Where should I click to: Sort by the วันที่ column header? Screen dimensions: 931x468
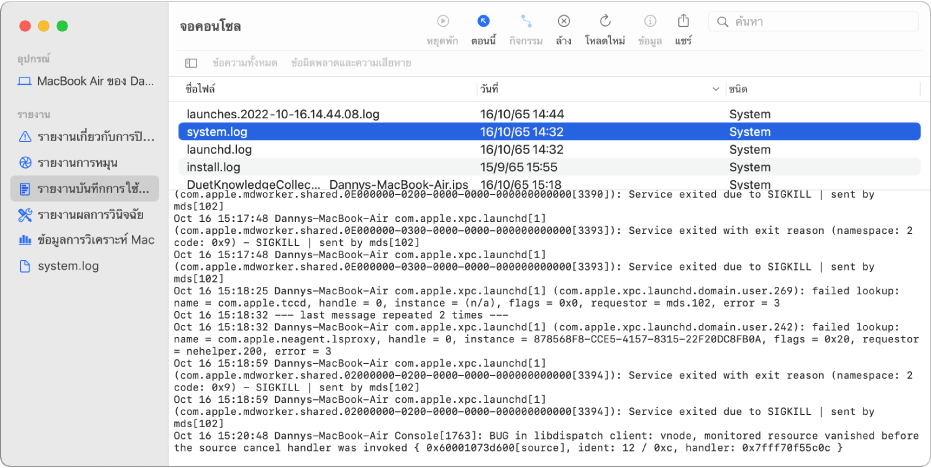click(x=489, y=89)
